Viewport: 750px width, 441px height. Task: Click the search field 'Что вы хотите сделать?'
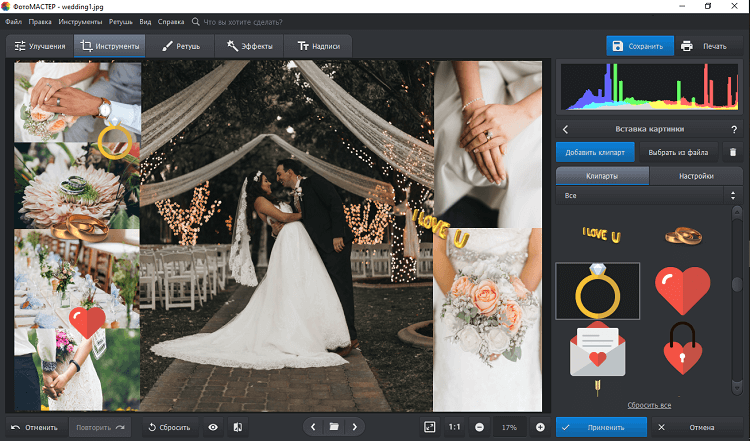tap(243, 22)
